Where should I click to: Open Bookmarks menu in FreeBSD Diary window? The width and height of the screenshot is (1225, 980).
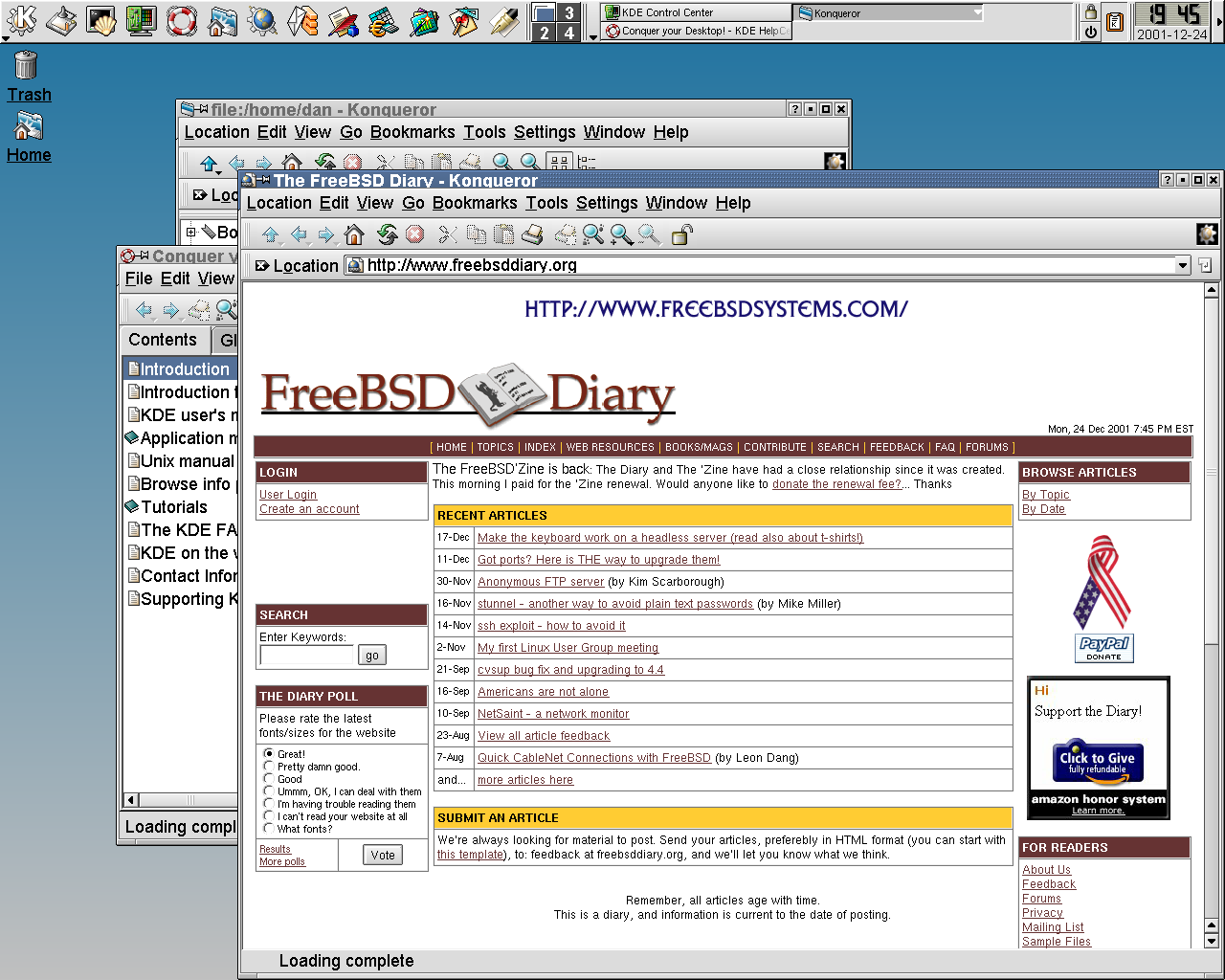pyautogui.click(x=475, y=203)
